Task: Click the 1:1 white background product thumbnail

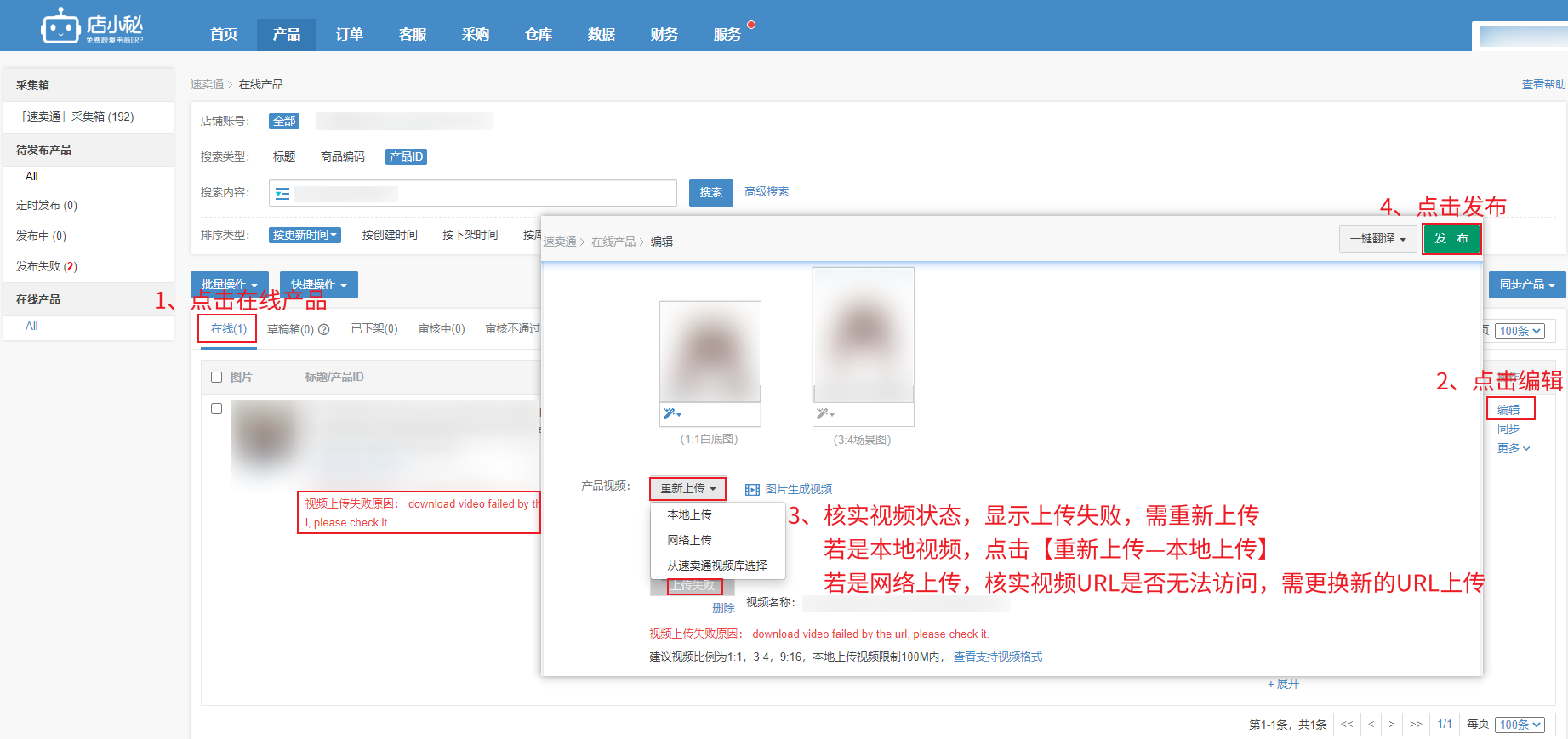Action: tap(710, 351)
